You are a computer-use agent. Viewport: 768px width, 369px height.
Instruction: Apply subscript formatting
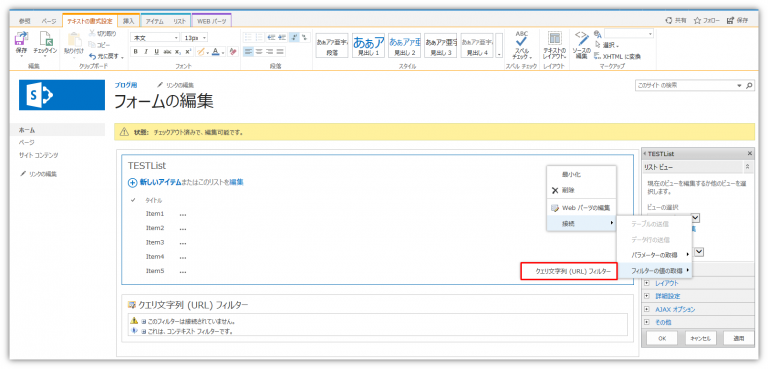[x=178, y=51]
